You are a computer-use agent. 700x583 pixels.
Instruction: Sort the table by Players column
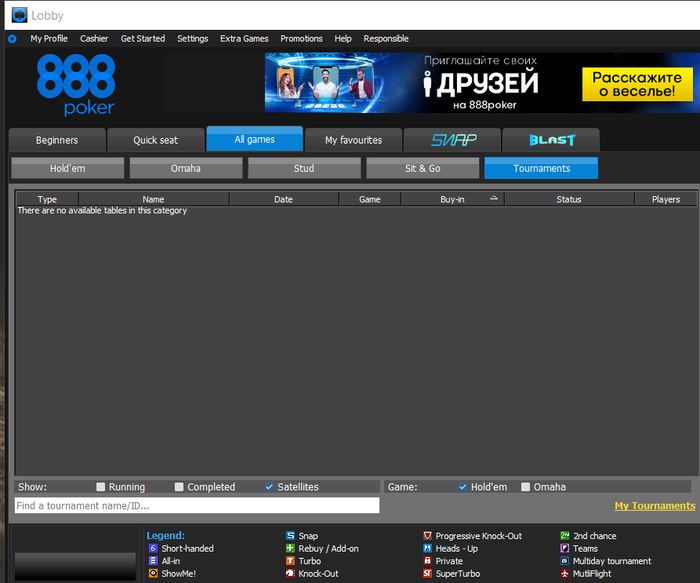666,199
